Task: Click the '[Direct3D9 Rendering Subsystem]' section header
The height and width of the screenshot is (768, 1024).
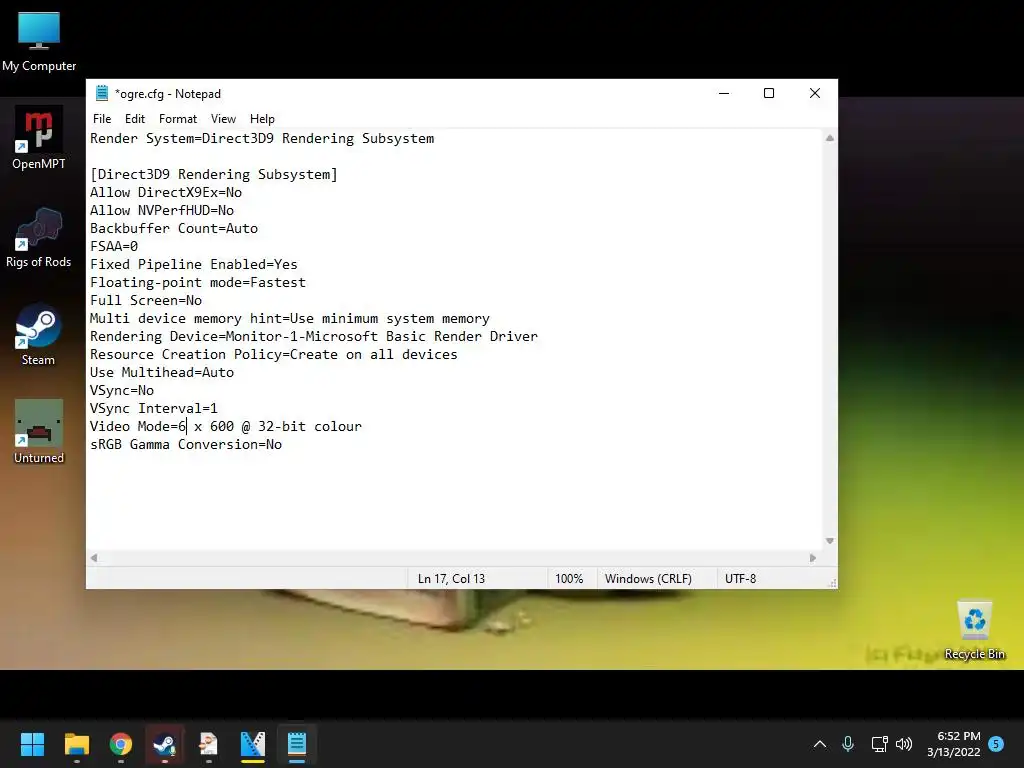Action: 214,174
